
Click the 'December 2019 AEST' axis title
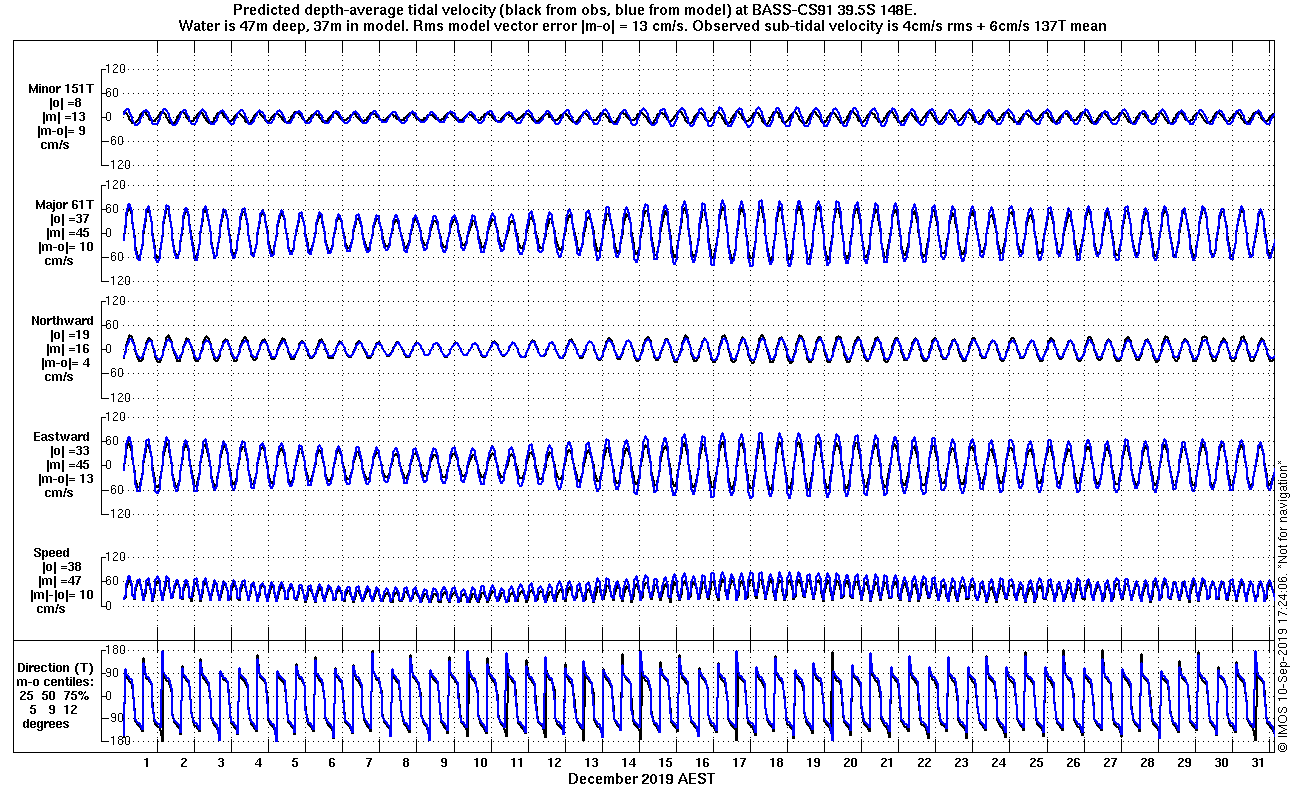tap(641, 779)
